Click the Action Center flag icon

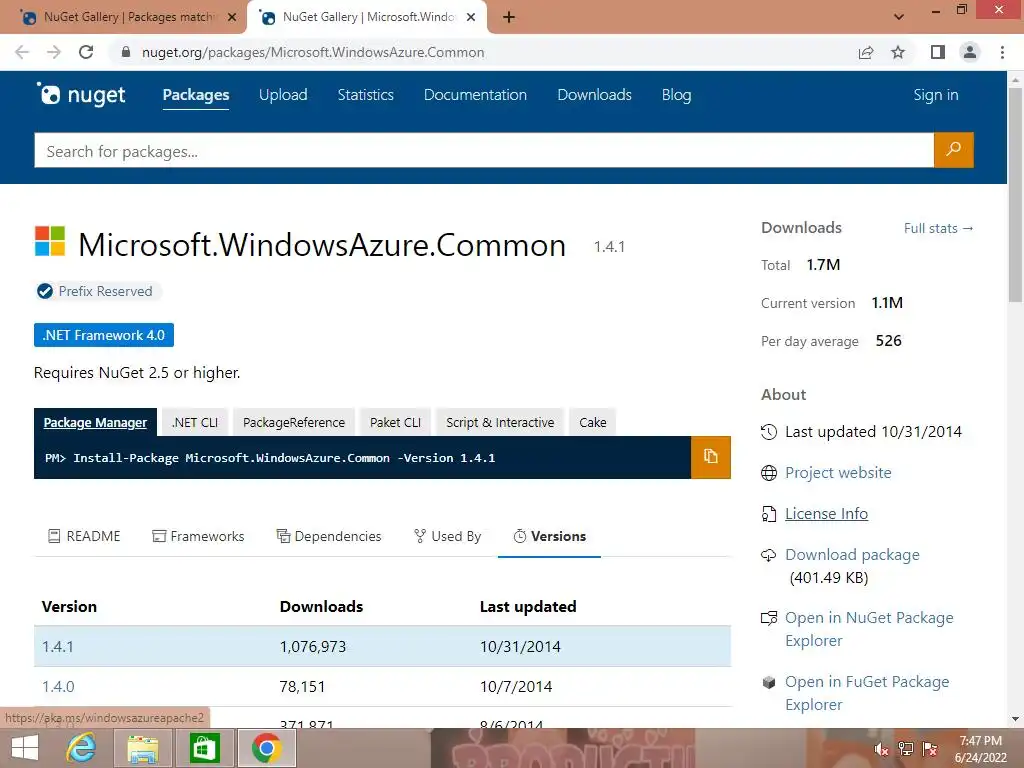(x=930, y=749)
